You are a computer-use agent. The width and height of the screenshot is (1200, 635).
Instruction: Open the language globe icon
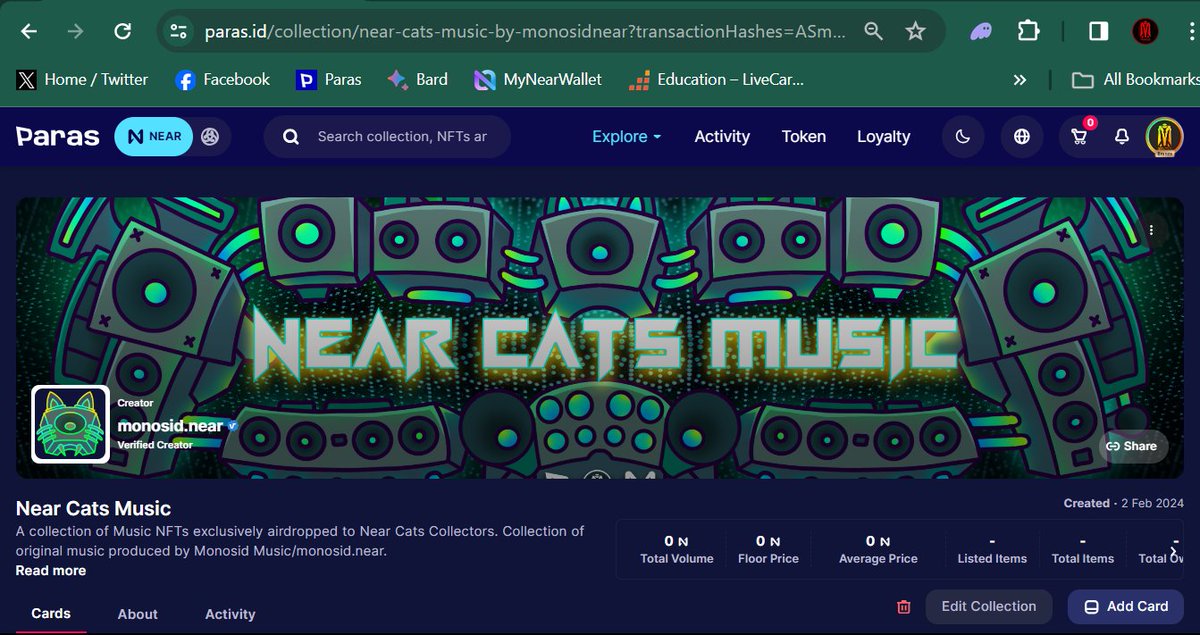[x=1021, y=137]
